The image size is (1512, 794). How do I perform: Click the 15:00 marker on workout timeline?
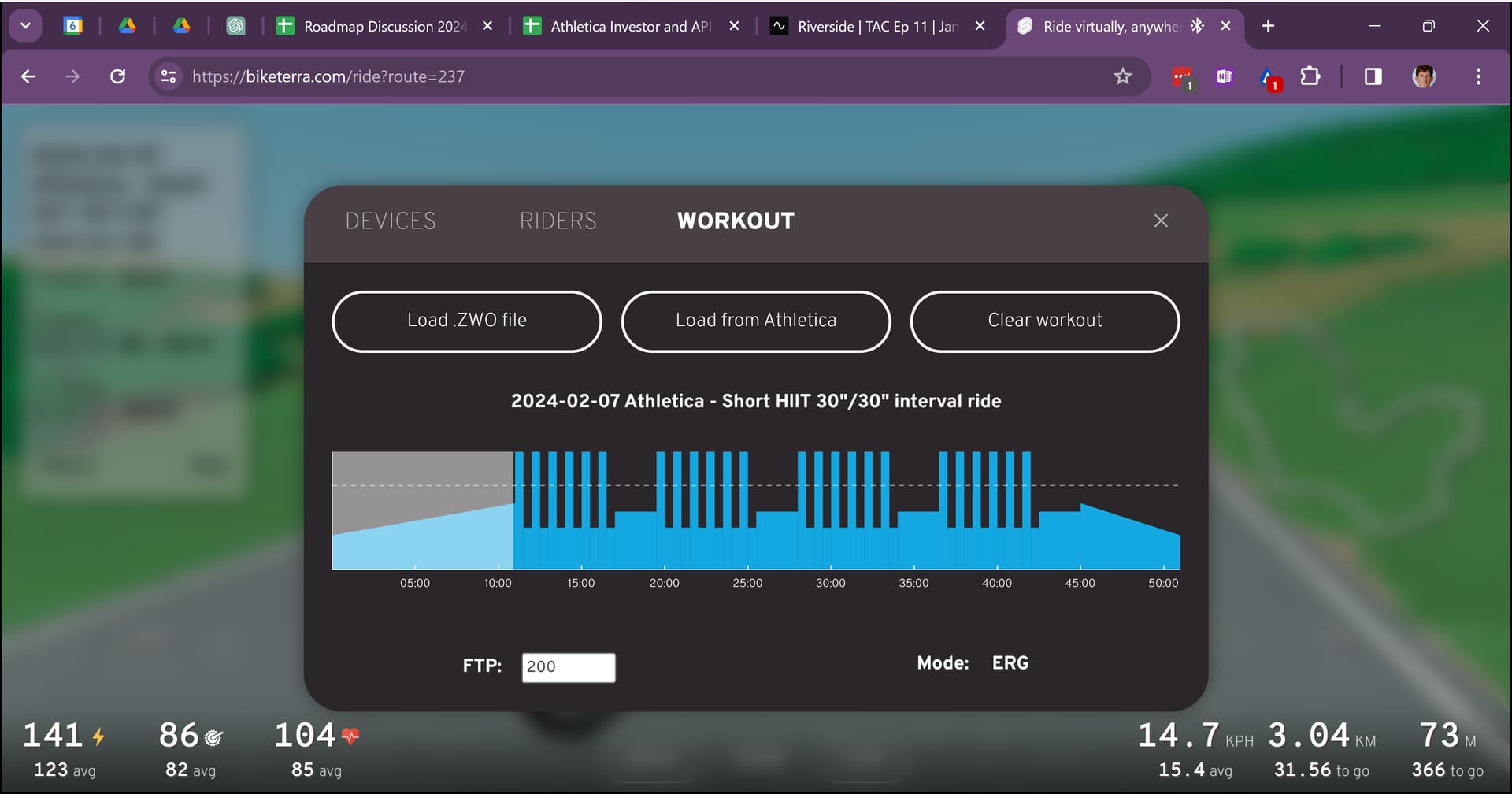click(x=581, y=583)
